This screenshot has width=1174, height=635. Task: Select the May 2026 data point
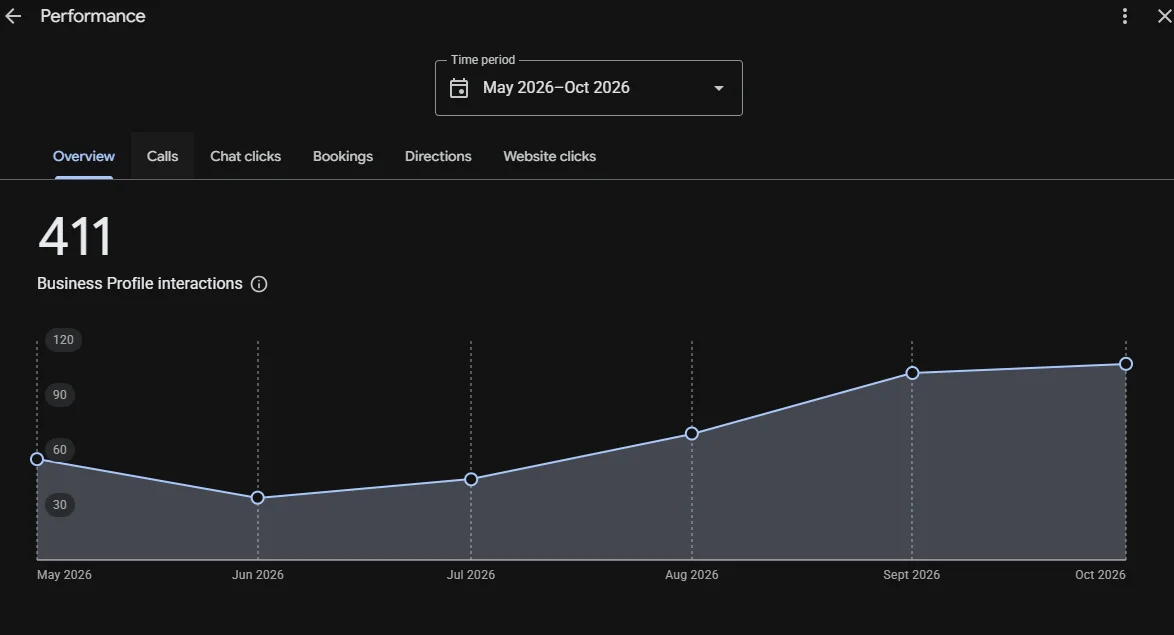tap(37, 459)
